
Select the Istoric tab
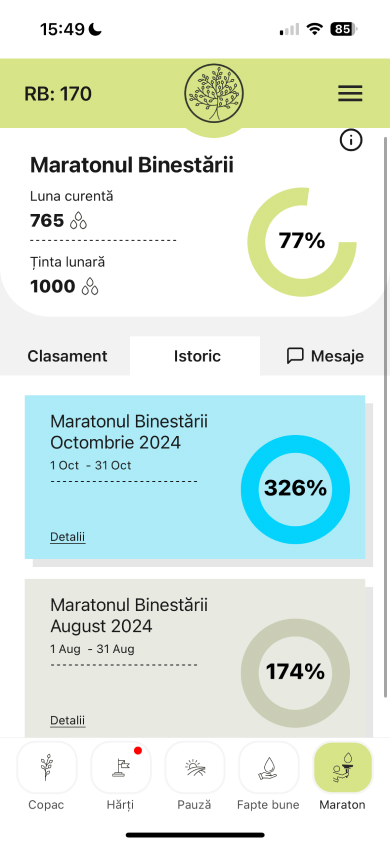197,356
